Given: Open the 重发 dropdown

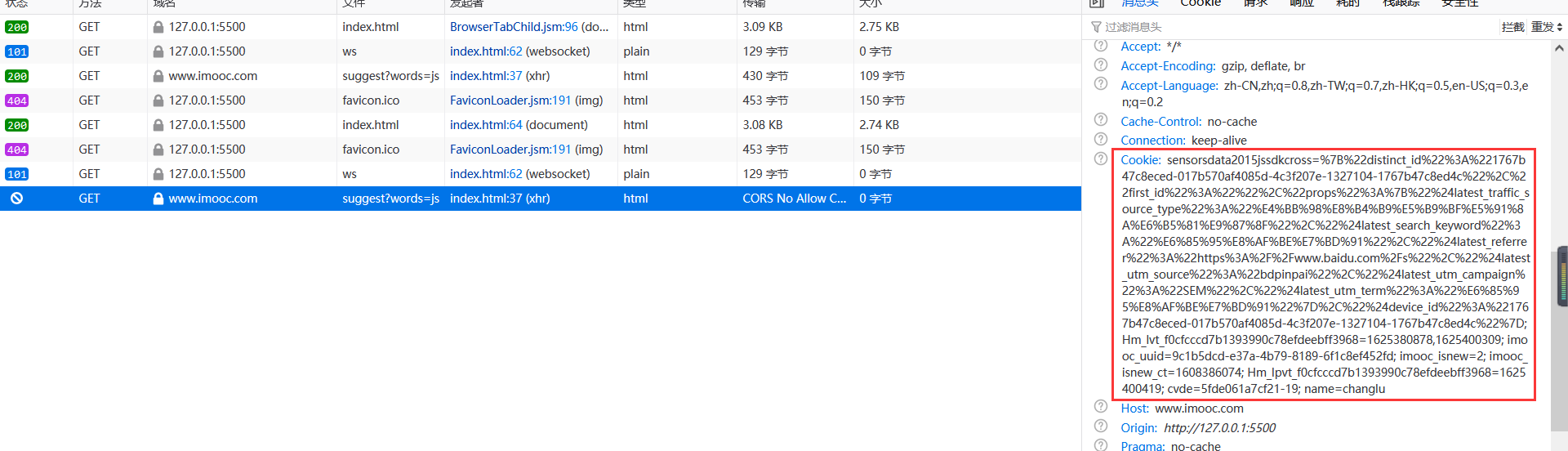Looking at the screenshot, I should [x=1547, y=27].
